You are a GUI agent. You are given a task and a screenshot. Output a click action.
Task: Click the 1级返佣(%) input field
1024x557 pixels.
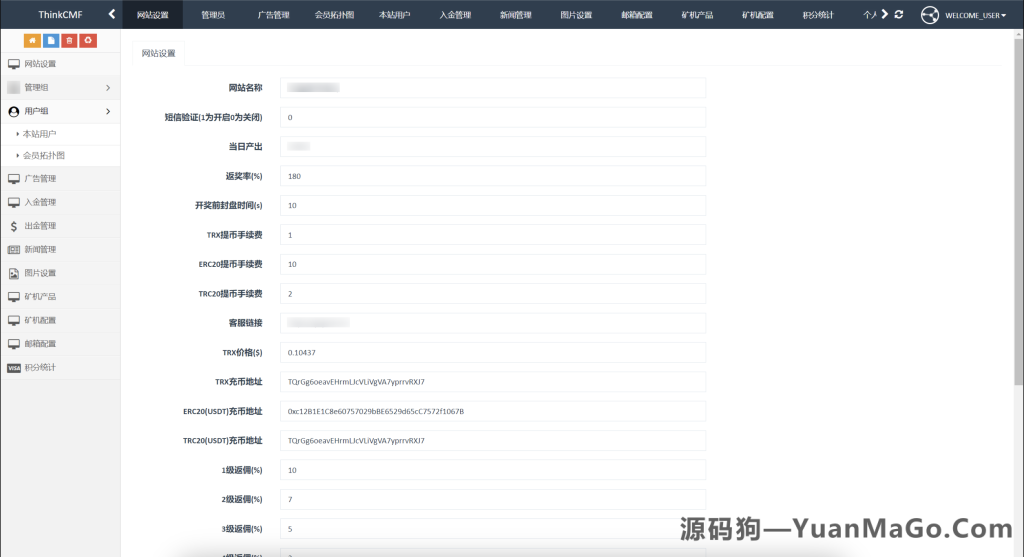pos(493,469)
